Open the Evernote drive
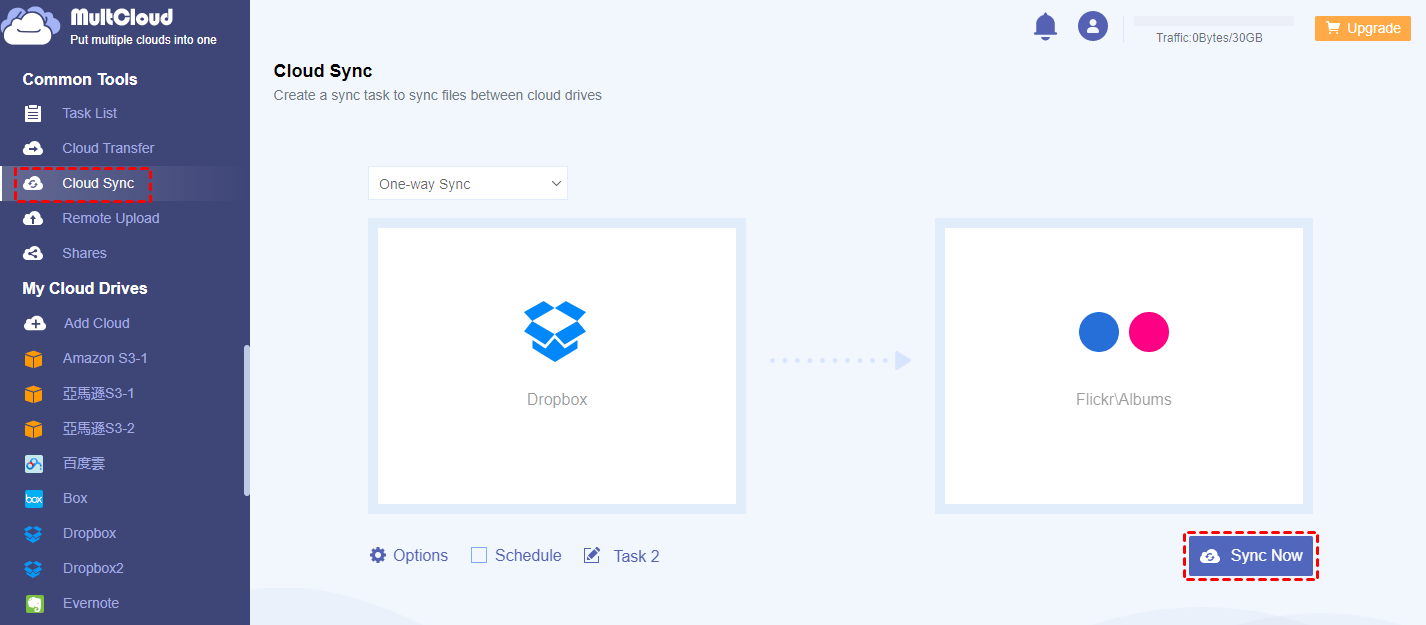1426x625 pixels. (91, 603)
